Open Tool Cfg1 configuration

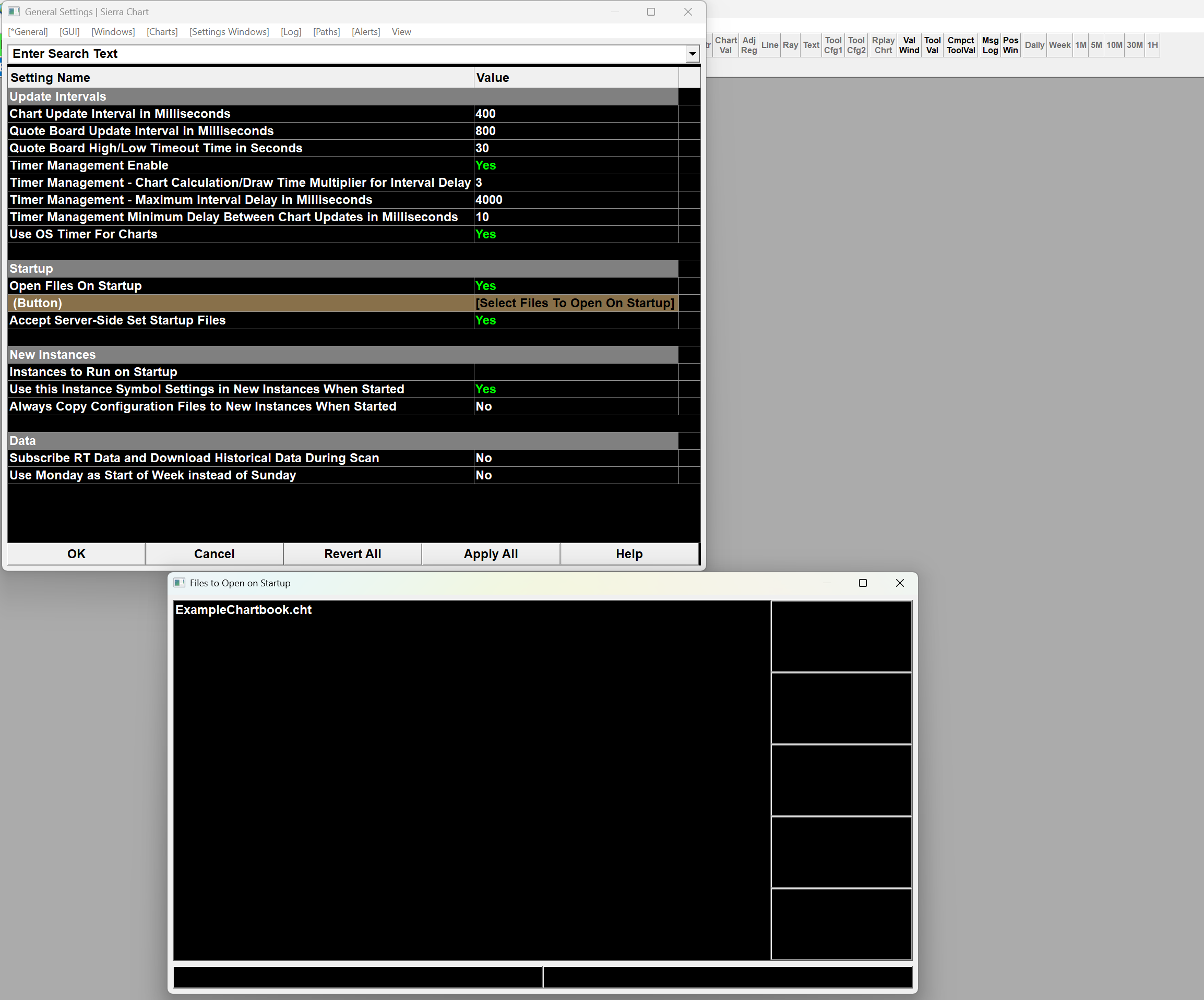832,45
